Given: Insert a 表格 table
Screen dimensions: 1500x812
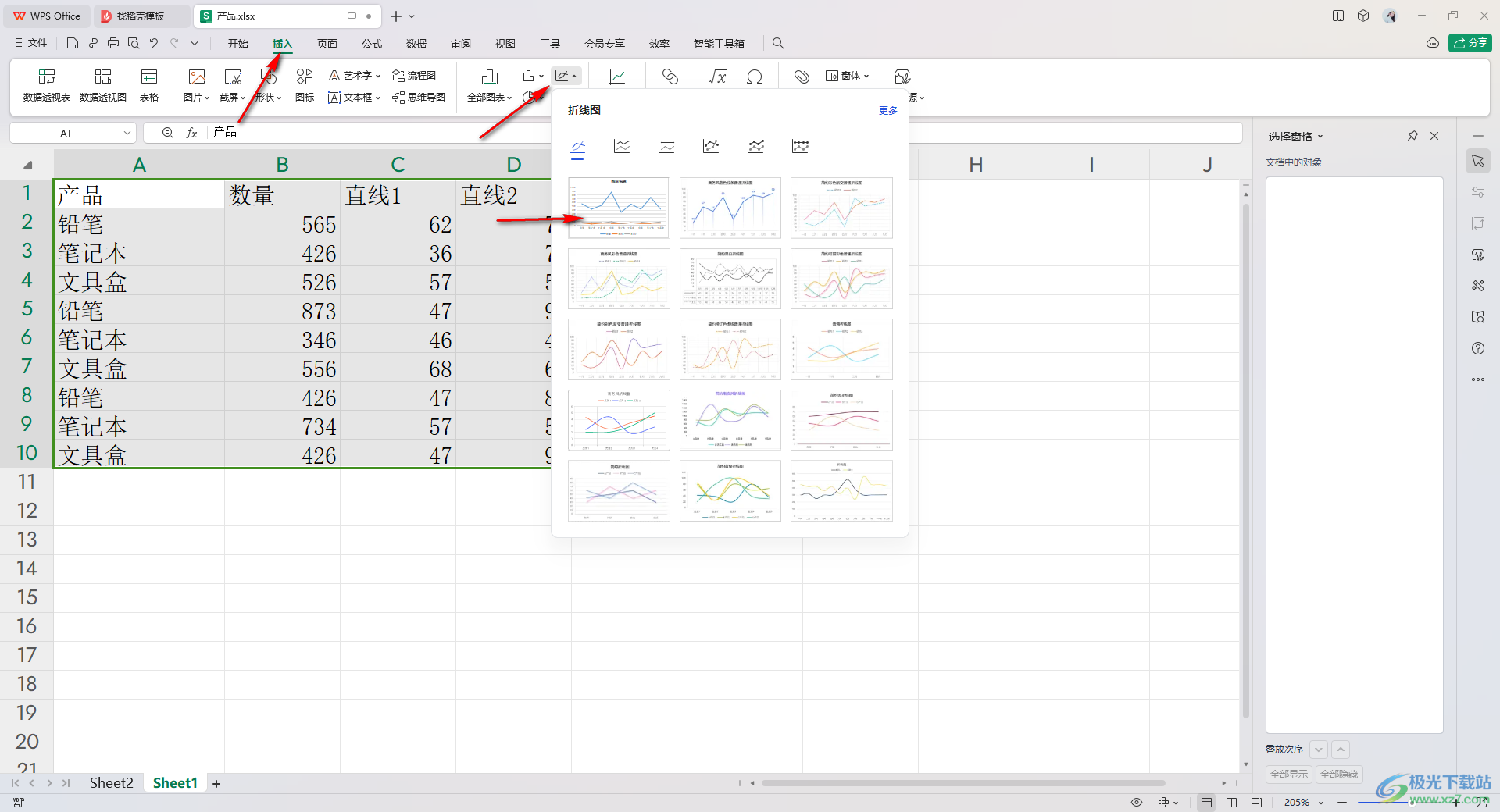Looking at the screenshot, I should [149, 84].
